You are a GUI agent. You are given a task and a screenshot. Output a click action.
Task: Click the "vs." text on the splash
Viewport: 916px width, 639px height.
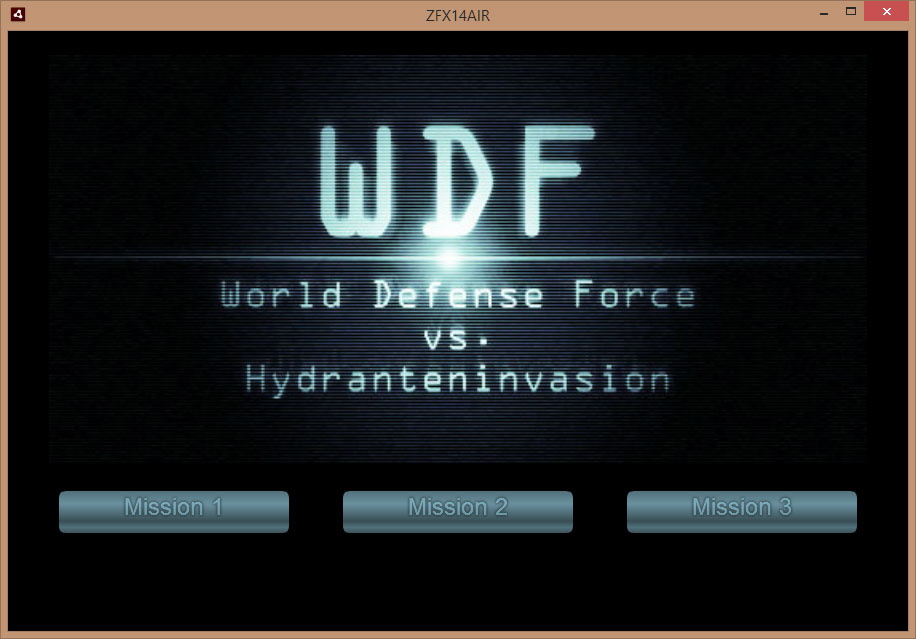point(457,338)
